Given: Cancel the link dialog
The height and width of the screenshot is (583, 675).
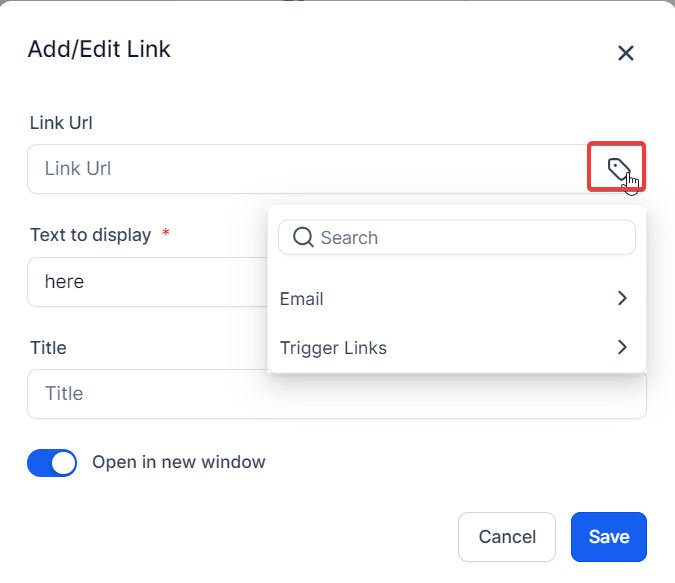Looking at the screenshot, I should 507,537.
